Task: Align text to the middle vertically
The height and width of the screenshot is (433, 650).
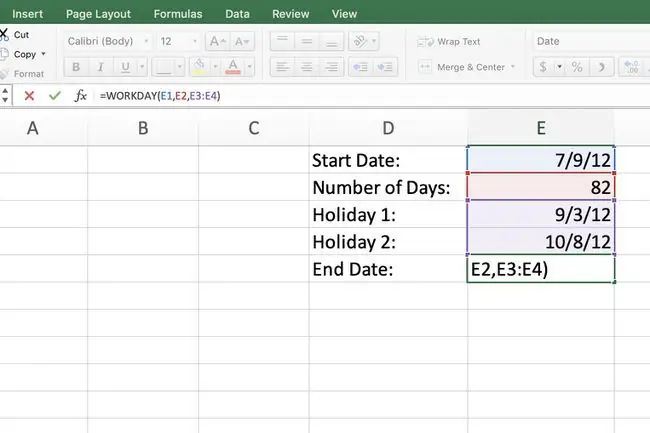Action: tap(307, 41)
